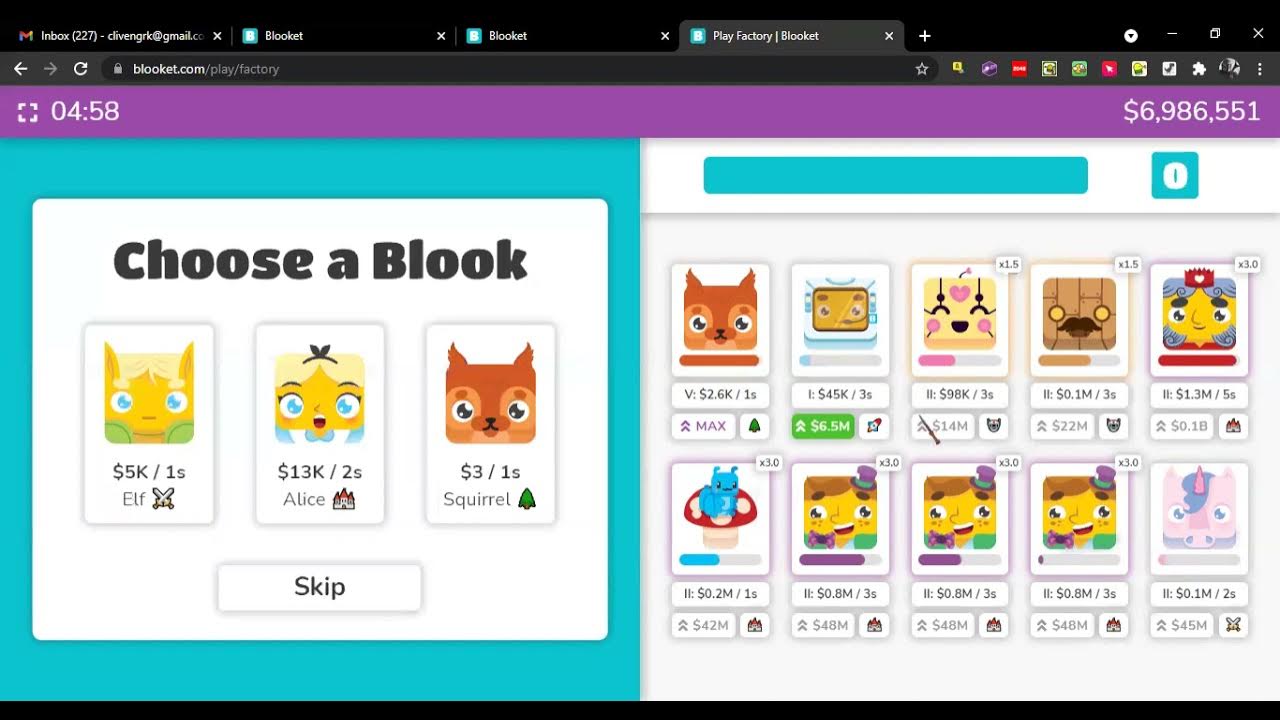Screen dimensions: 1280x720
Task: Click the "II: $0.1M / 2s" label
Action: click(1200, 594)
